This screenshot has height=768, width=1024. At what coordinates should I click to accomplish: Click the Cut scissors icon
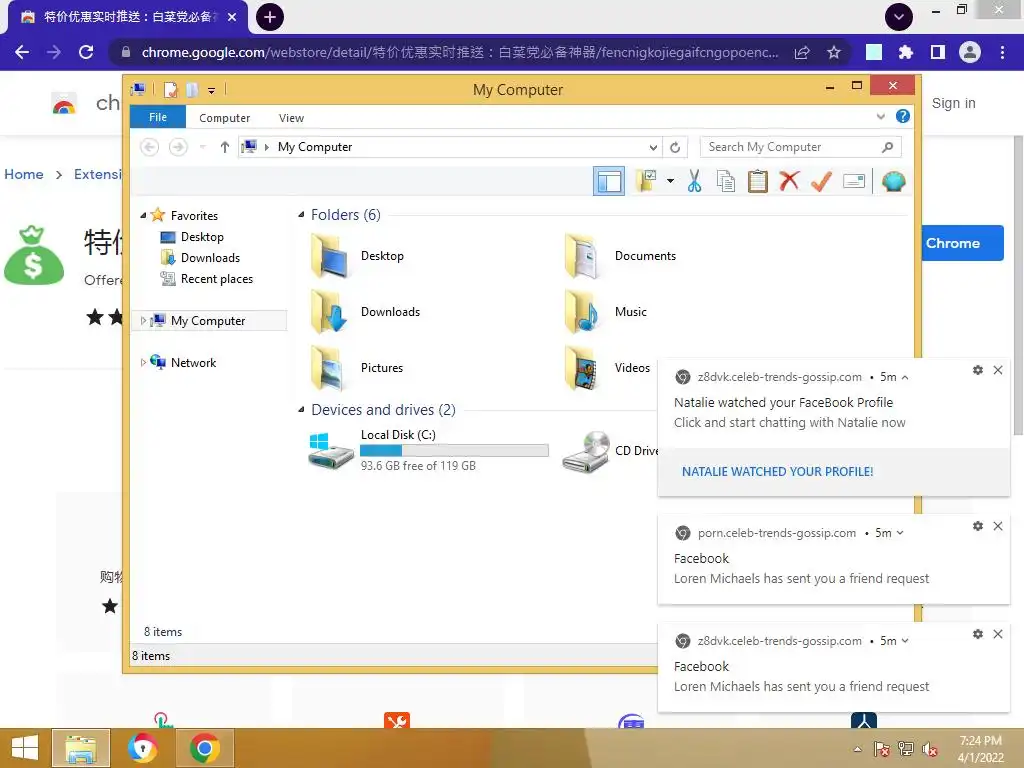694,181
